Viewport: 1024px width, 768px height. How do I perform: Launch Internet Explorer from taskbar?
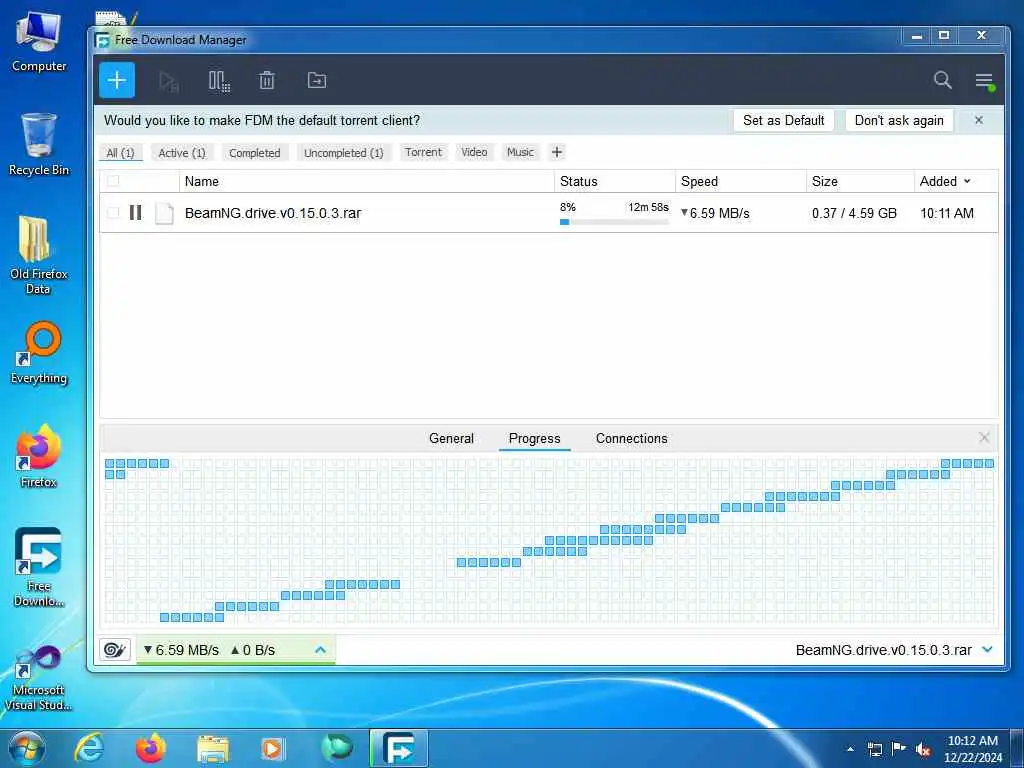(x=89, y=748)
